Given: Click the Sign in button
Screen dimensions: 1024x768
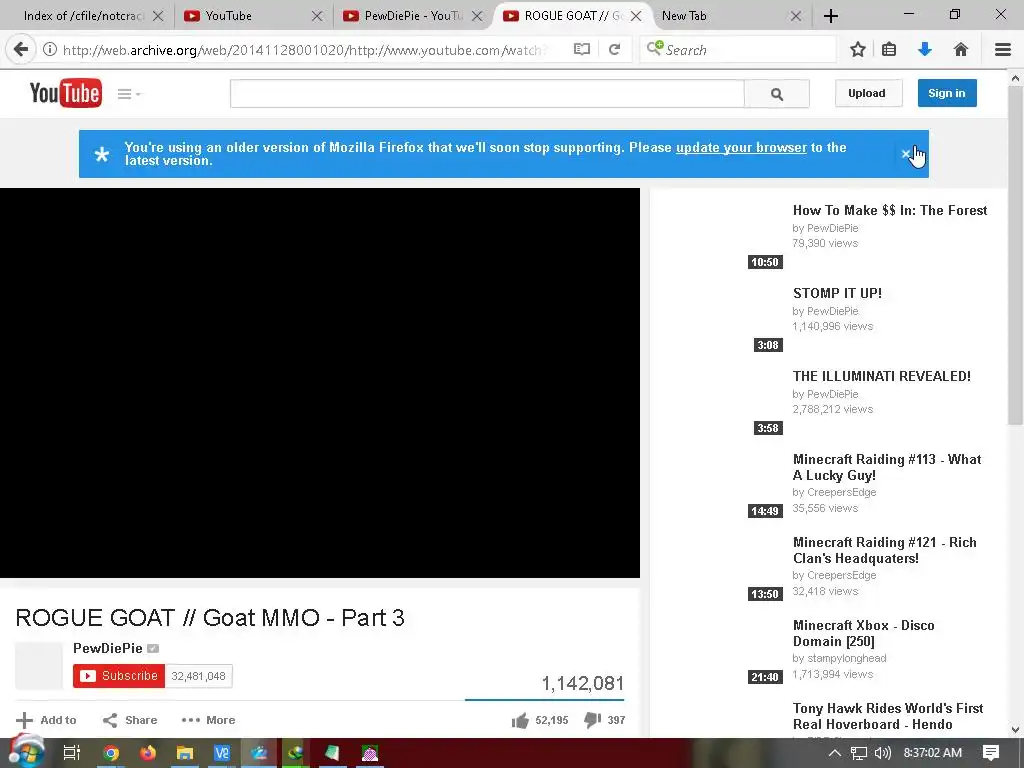Looking at the screenshot, I should click(947, 93).
